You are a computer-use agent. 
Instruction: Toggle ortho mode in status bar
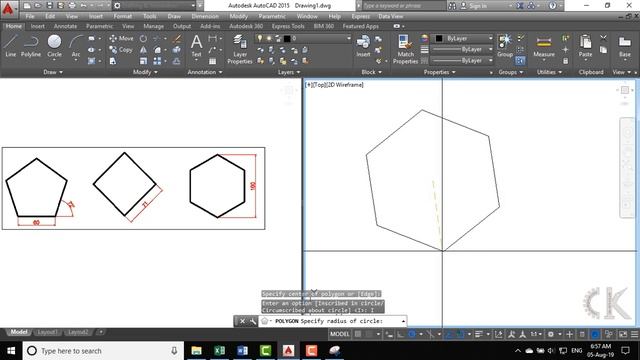[x=400, y=334]
